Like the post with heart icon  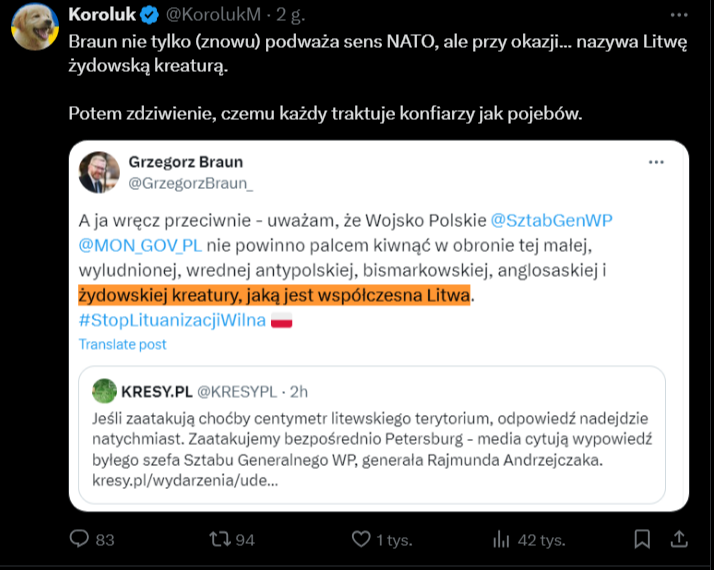361,539
